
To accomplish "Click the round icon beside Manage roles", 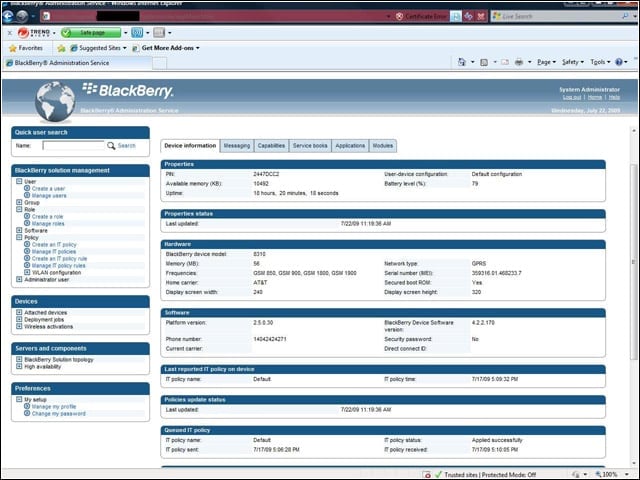I will pyautogui.click(x=27, y=223).
